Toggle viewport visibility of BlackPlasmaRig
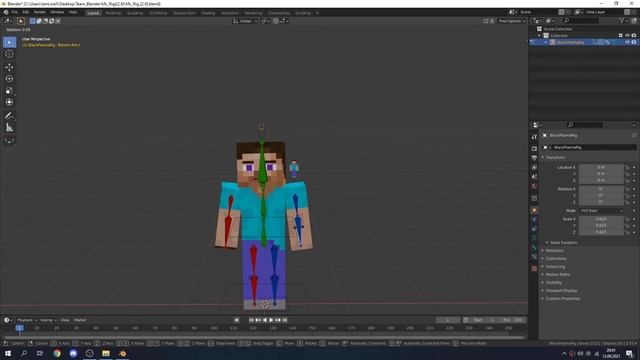 tap(627, 42)
